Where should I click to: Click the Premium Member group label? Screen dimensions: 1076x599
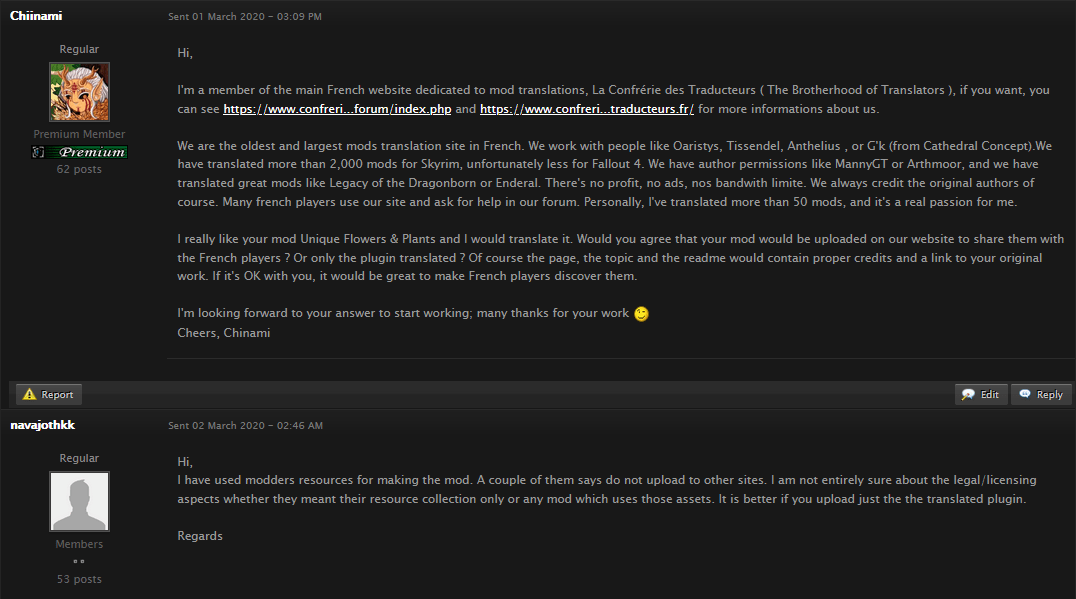coord(79,134)
